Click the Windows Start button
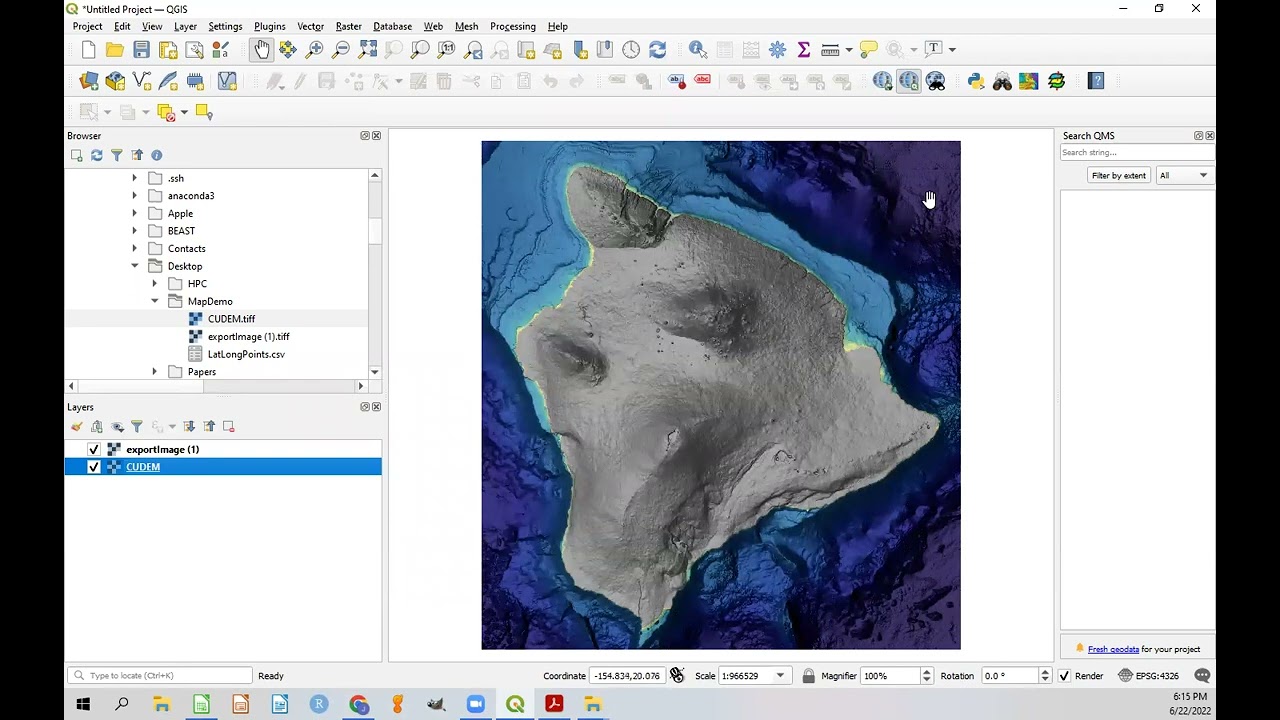This screenshot has width=1280, height=720. click(83, 704)
